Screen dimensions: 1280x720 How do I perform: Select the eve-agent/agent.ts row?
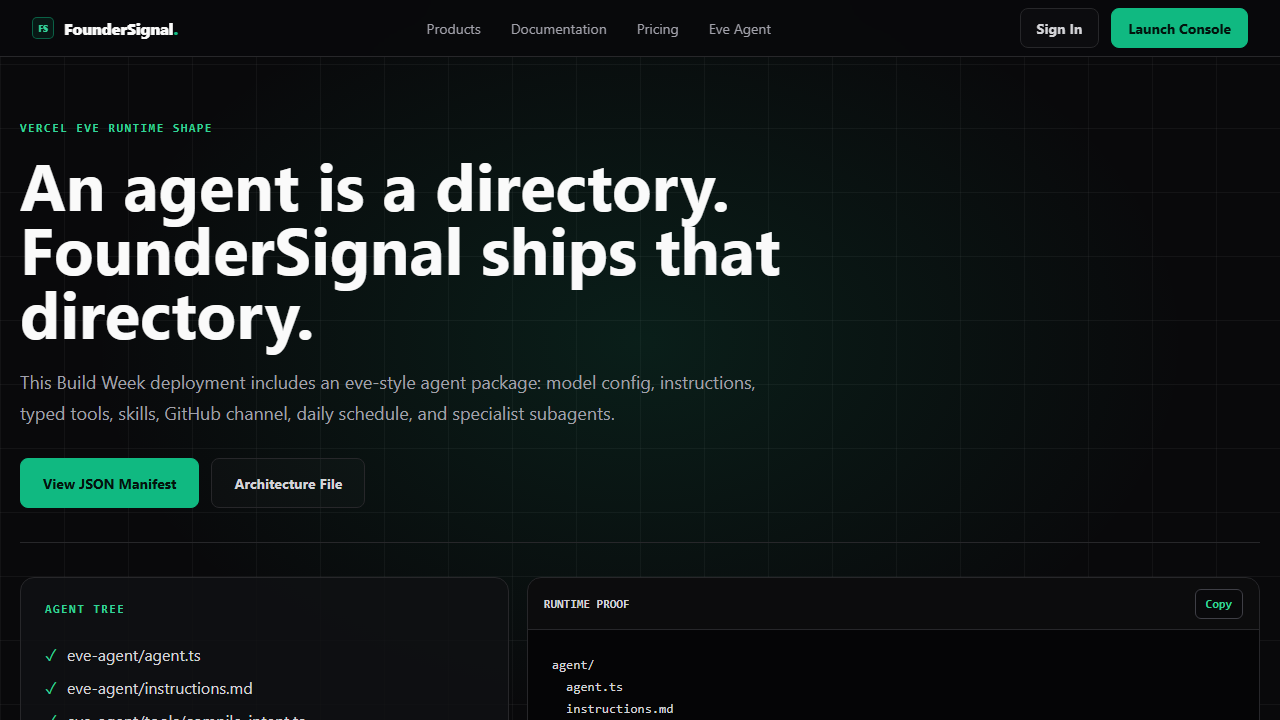(264, 656)
